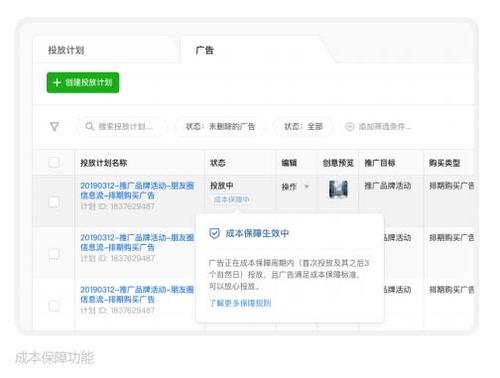500x378 pixels.
Task: Open 了解更多保障规则 link
Action: [240, 303]
